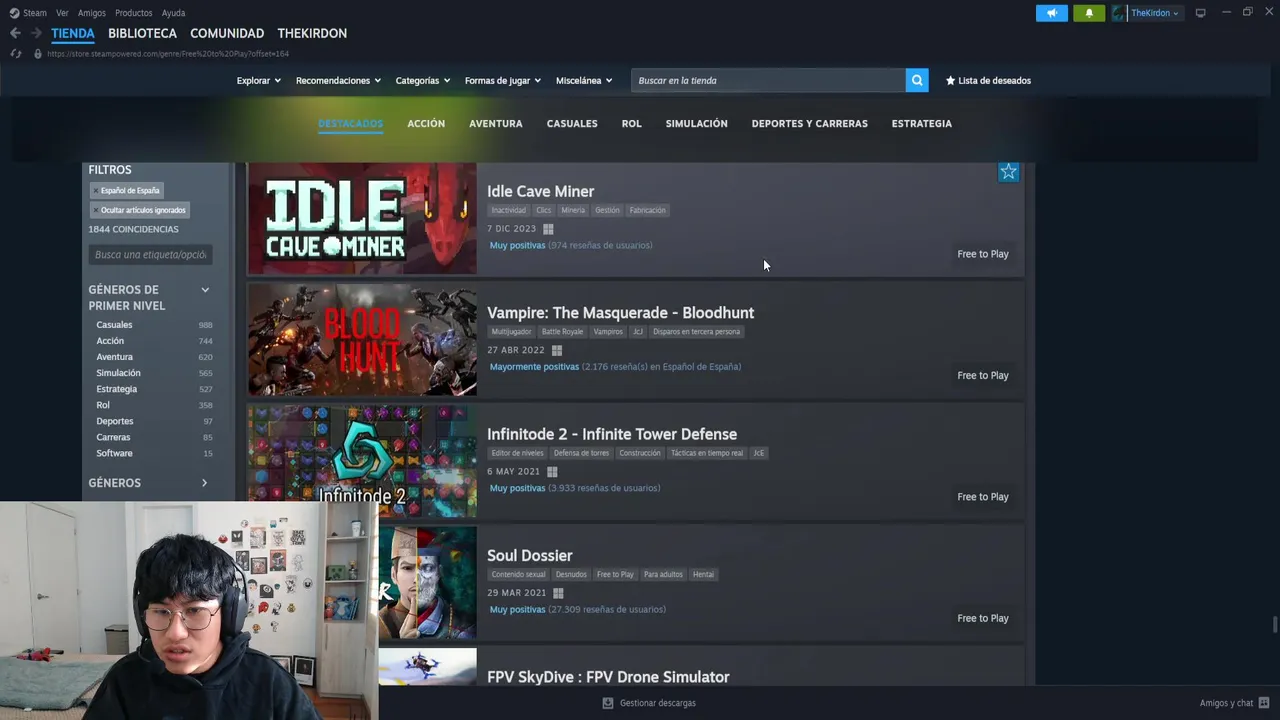Viewport: 1280px width, 720px height.
Task: Select the ROL genre tab
Action: point(631,123)
